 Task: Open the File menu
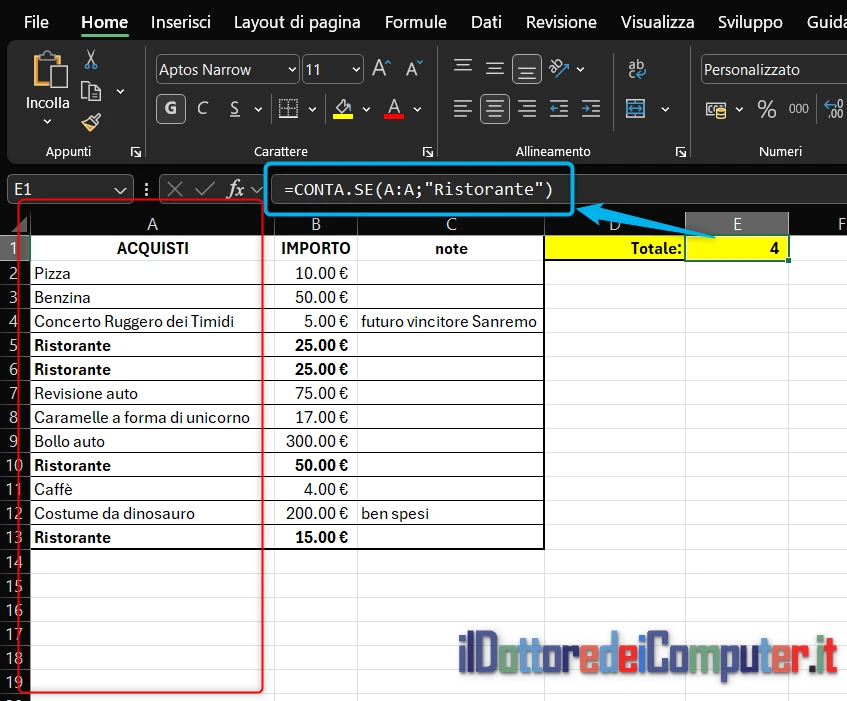[36, 22]
